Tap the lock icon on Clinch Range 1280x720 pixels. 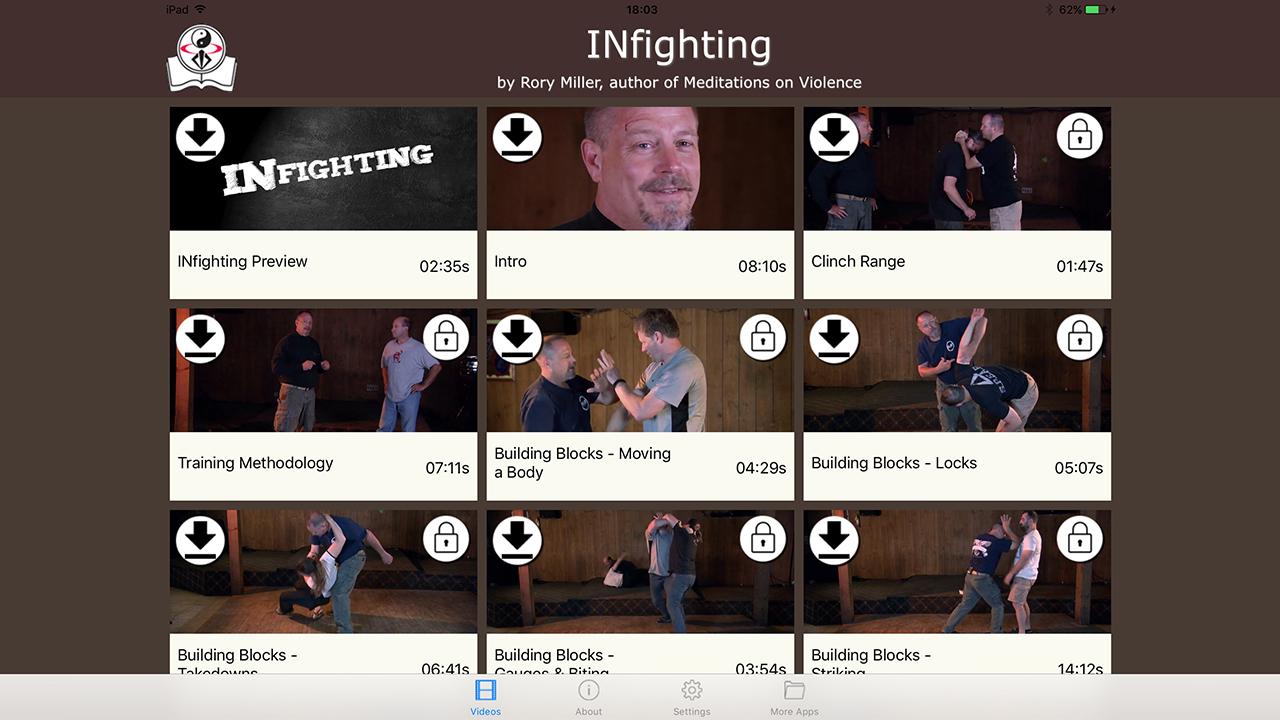1079,137
